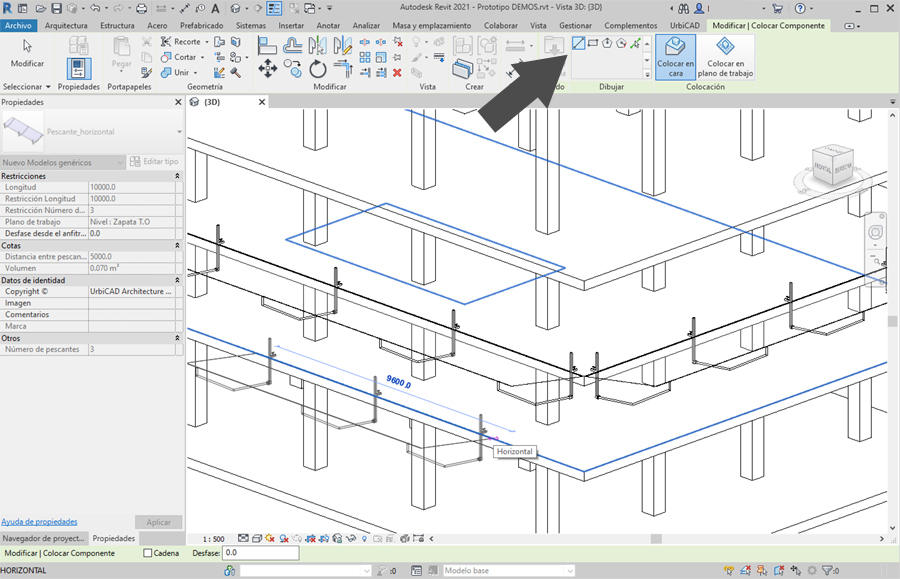Click Colocar en plano de trabajo

726,56
